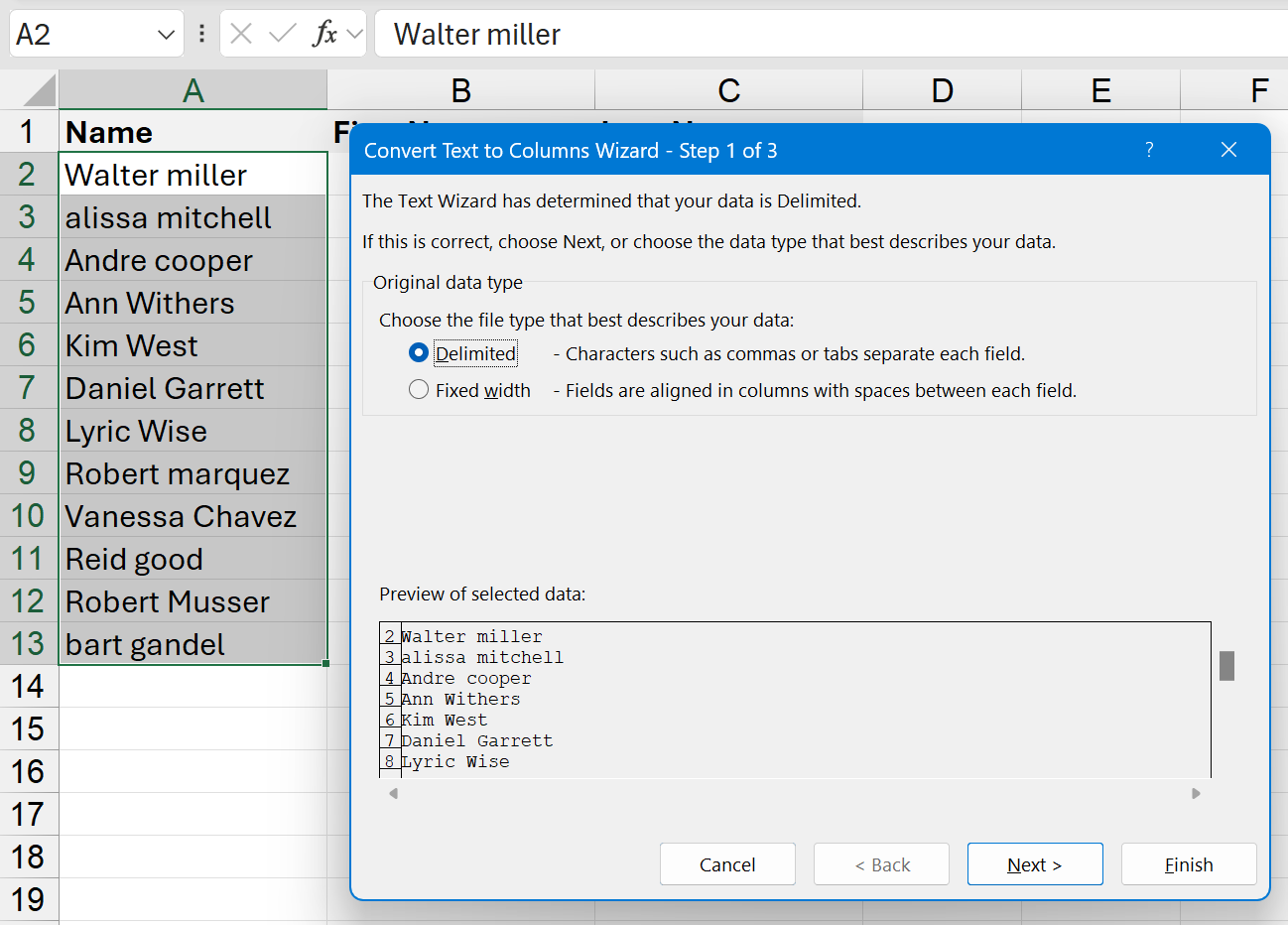Select the Fixed width radio option

[419, 390]
